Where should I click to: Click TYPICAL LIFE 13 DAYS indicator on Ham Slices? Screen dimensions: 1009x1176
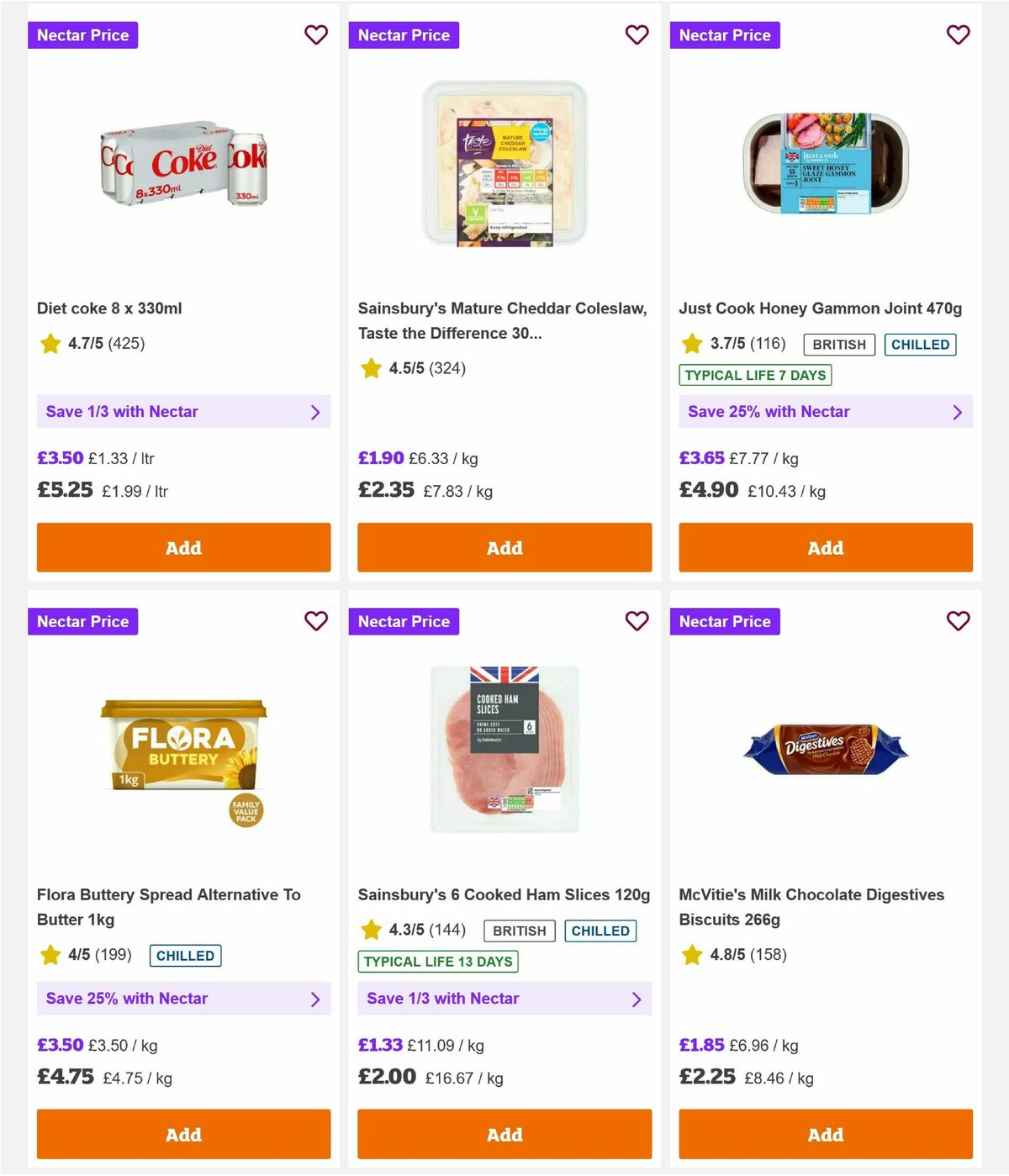[x=437, y=962]
